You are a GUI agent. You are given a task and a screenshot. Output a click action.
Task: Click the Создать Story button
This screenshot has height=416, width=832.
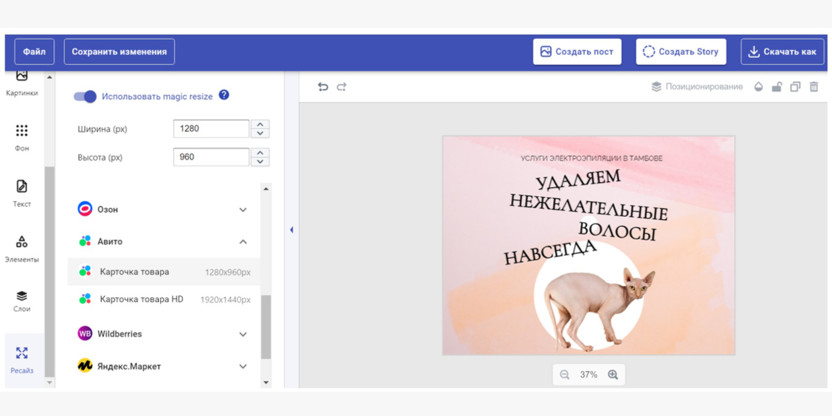click(681, 52)
